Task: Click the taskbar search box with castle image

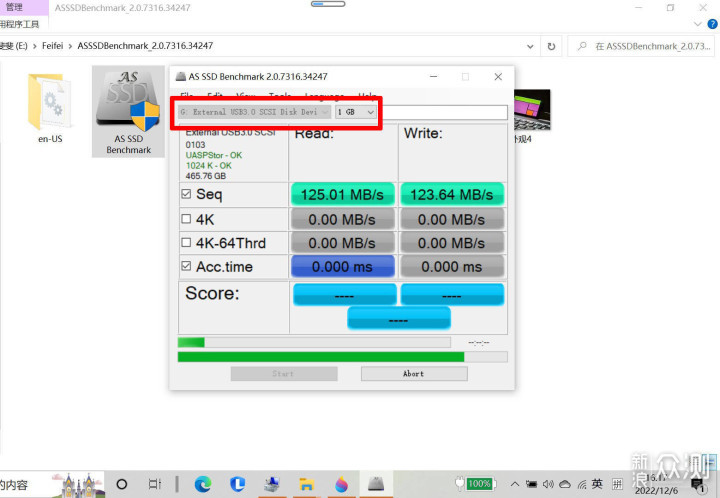Action: pyautogui.click(x=52, y=484)
